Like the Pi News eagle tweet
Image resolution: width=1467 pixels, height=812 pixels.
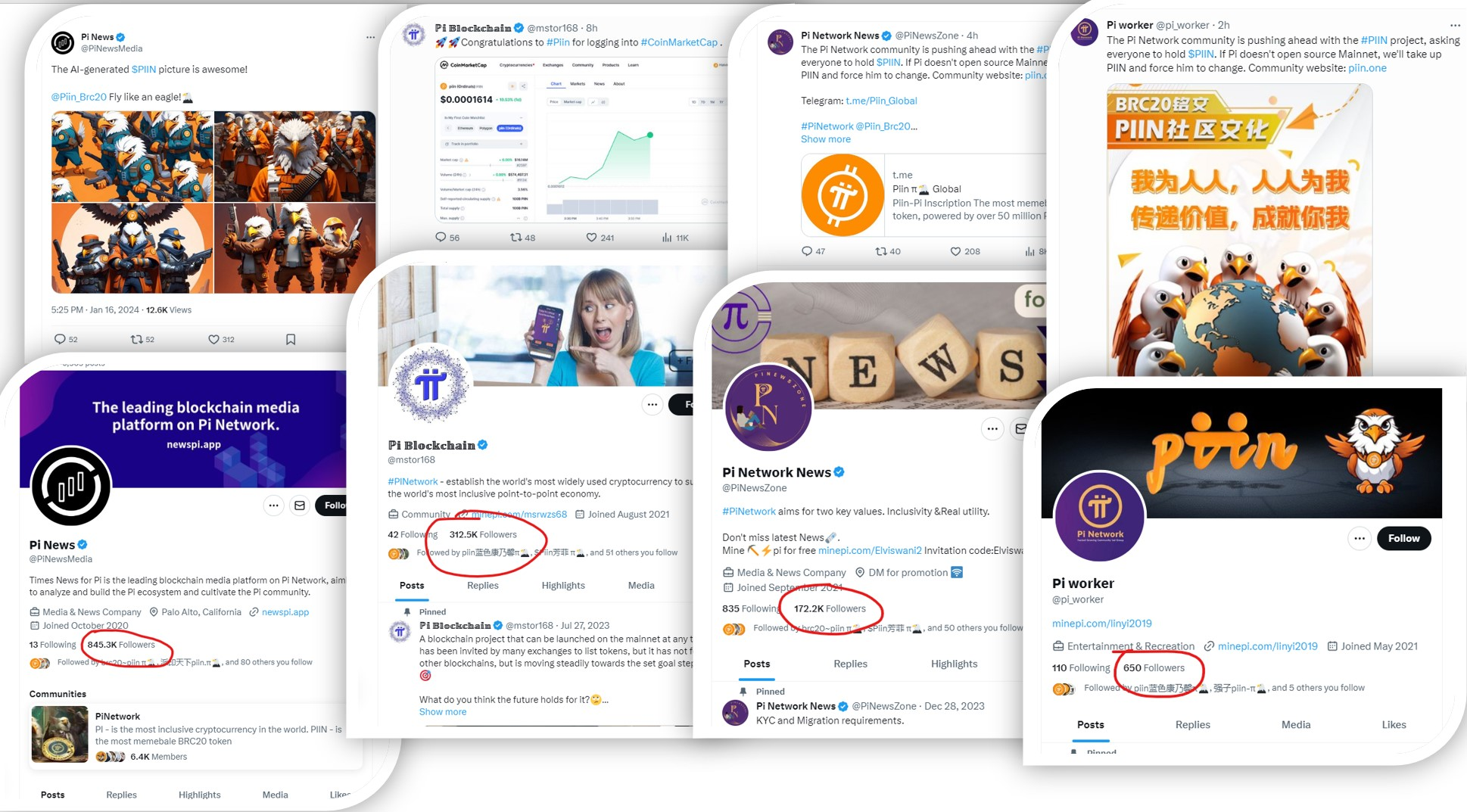click(x=213, y=339)
